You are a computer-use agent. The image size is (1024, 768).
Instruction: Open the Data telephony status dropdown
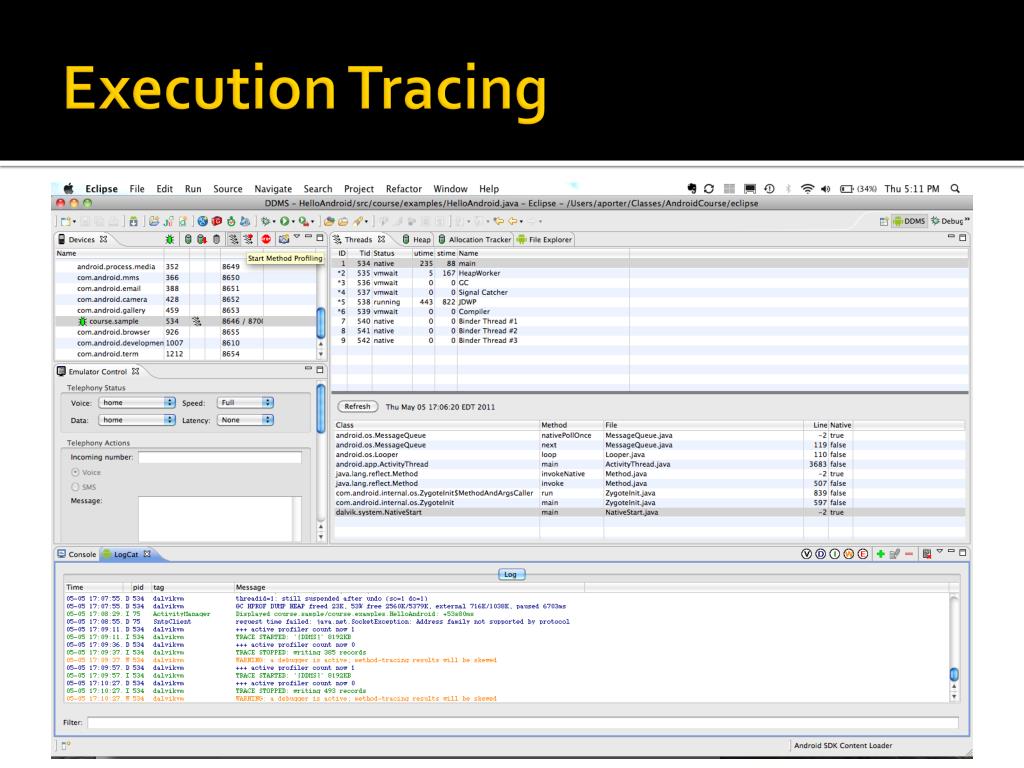click(x=137, y=420)
